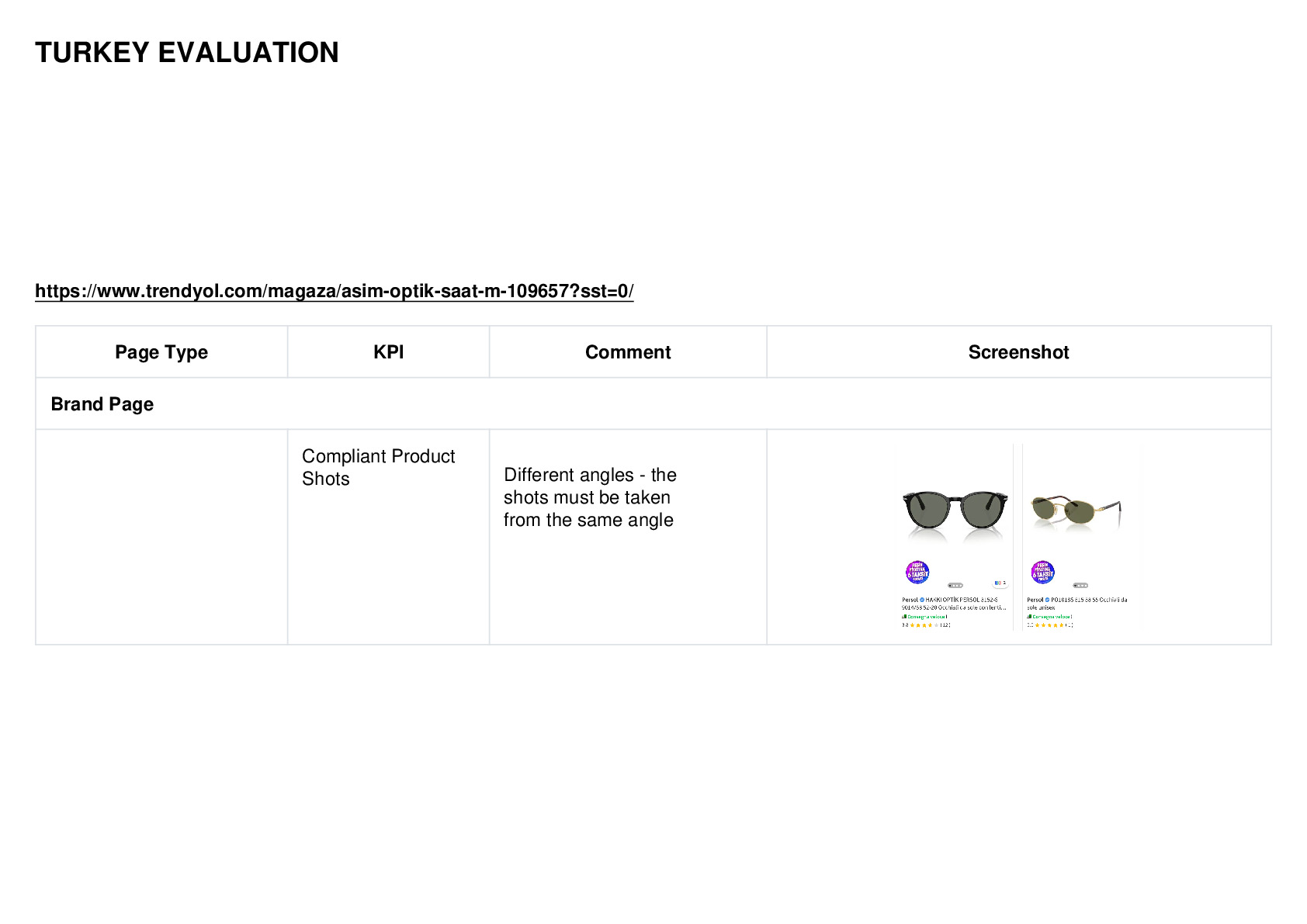This screenshot has height=924, width=1307.
Task: Click the KPI column header
Action: (388, 352)
